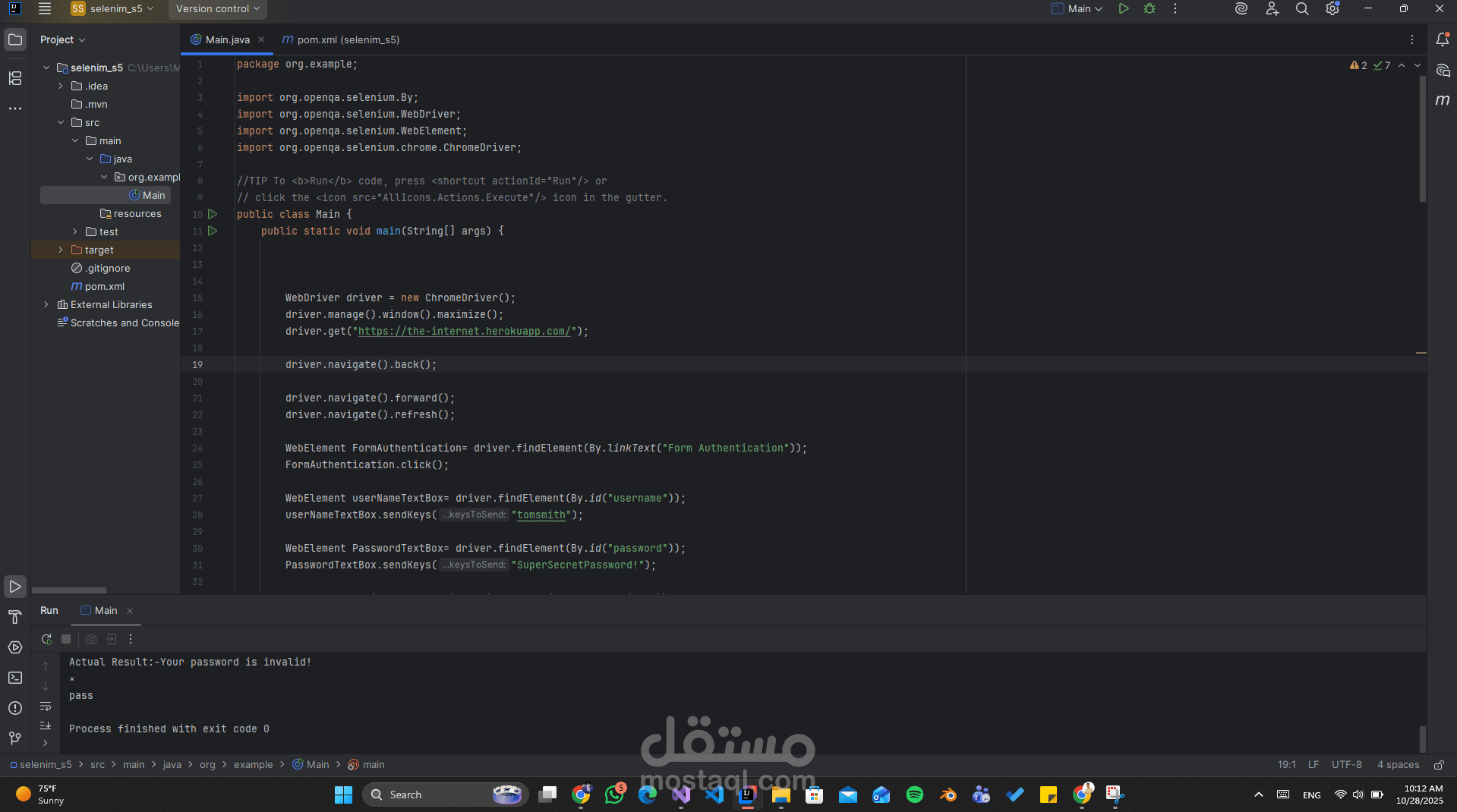
Task: Click taskbar Search box
Action: point(445,795)
